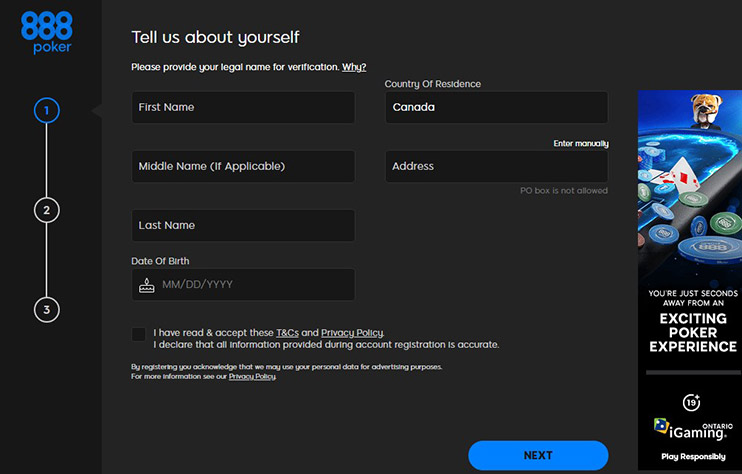The image size is (742, 474).
Task: Focus the Middle Name field
Action: pos(243,166)
